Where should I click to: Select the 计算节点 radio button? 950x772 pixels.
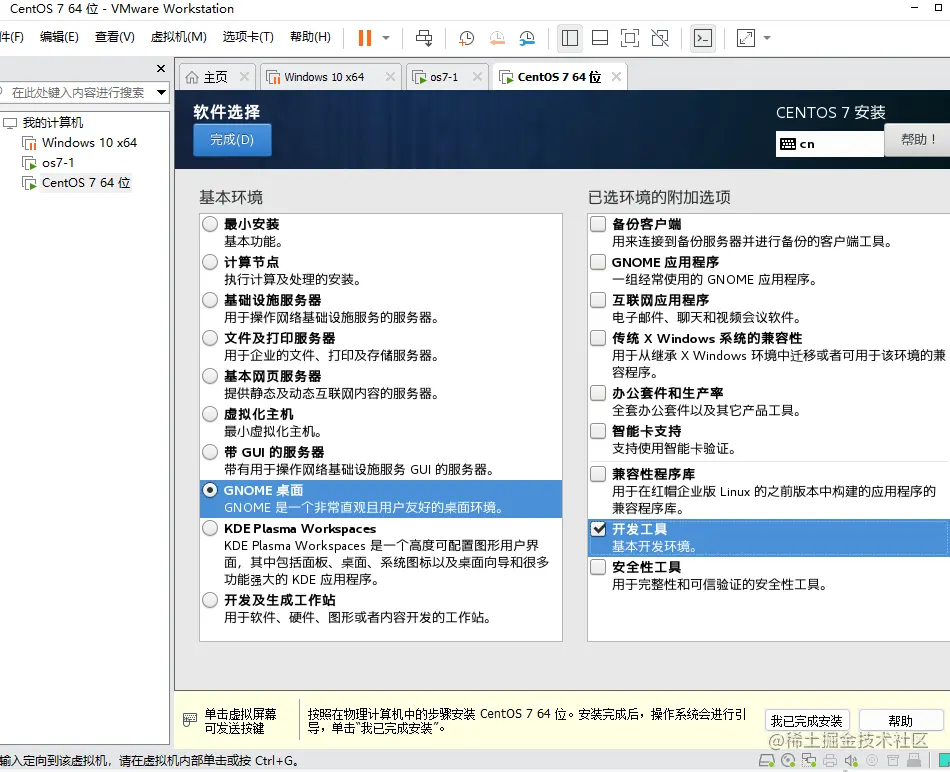pos(210,262)
